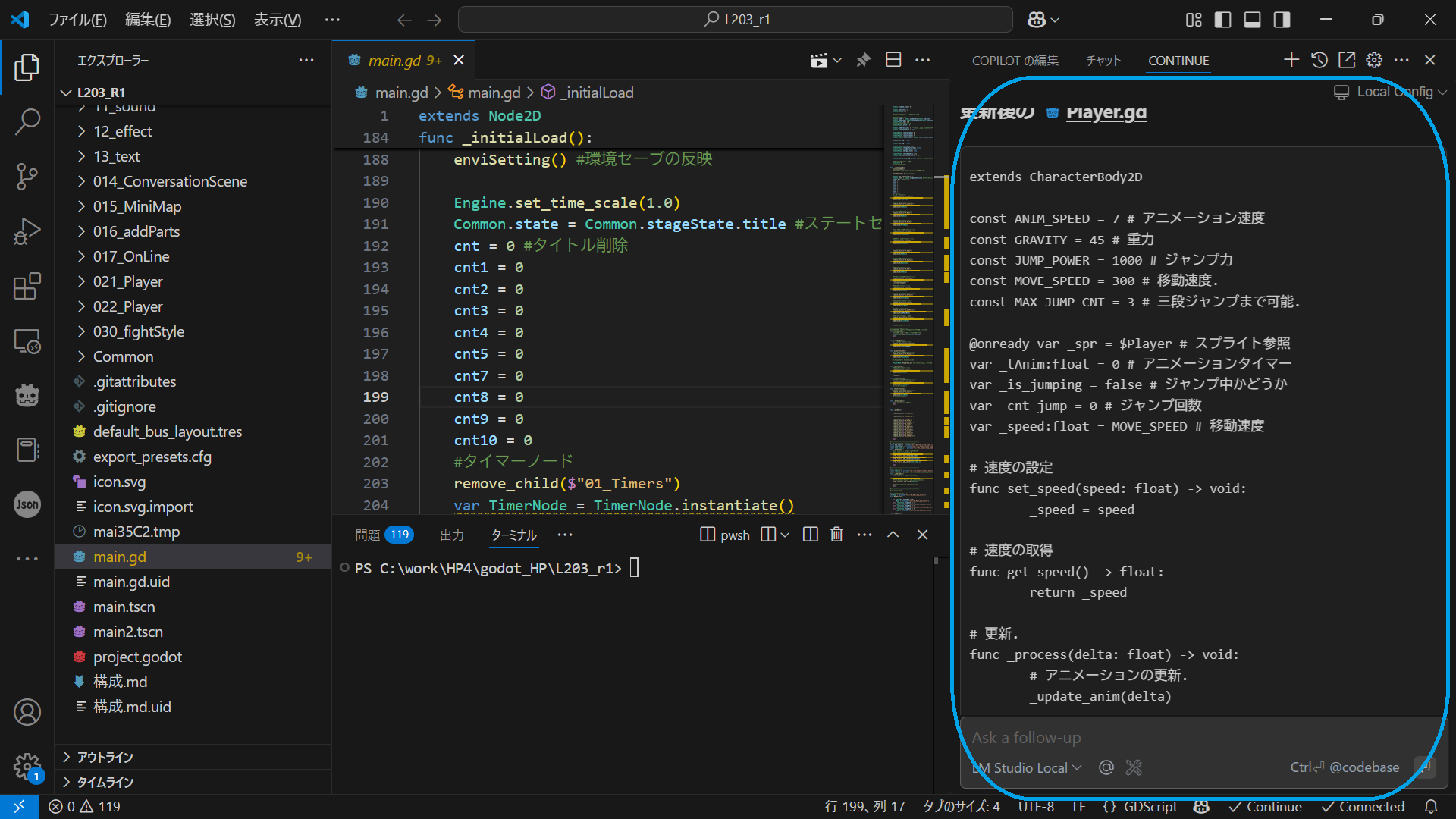Toggle the bottom panel layout button
The width and height of the screenshot is (1456, 819).
(x=1252, y=20)
